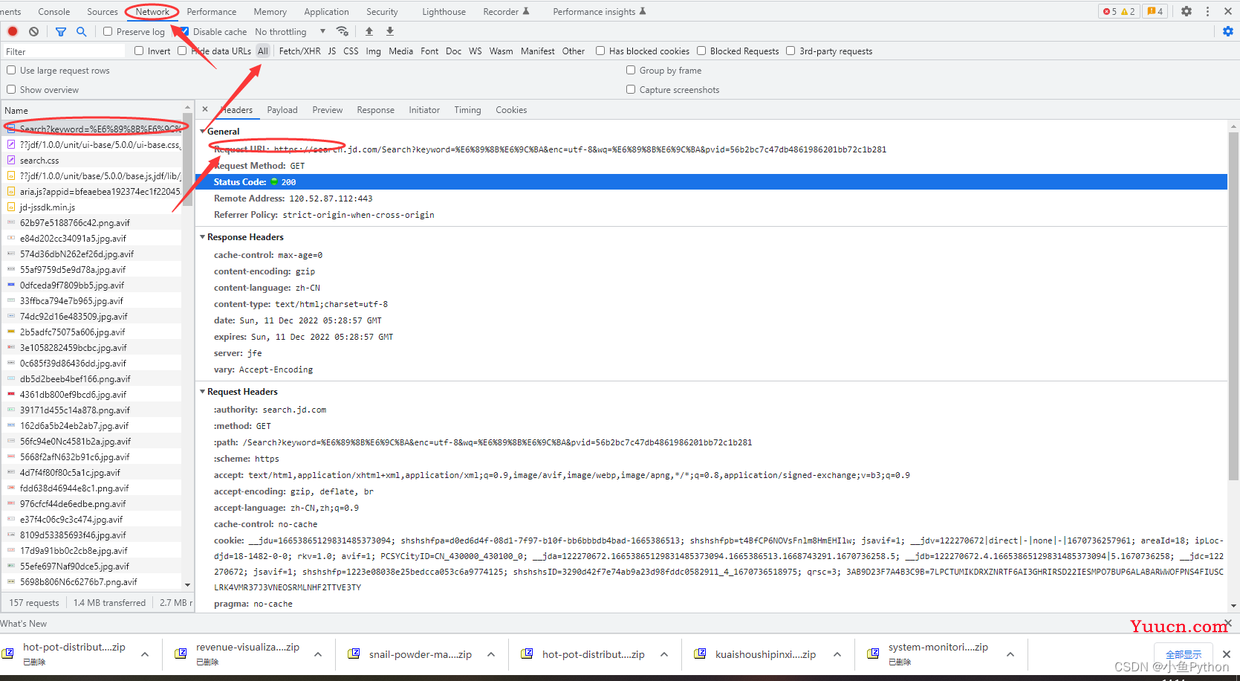Click the export HAR download arrow
This screenshot has width=1240, height=681.
[390, 32]
